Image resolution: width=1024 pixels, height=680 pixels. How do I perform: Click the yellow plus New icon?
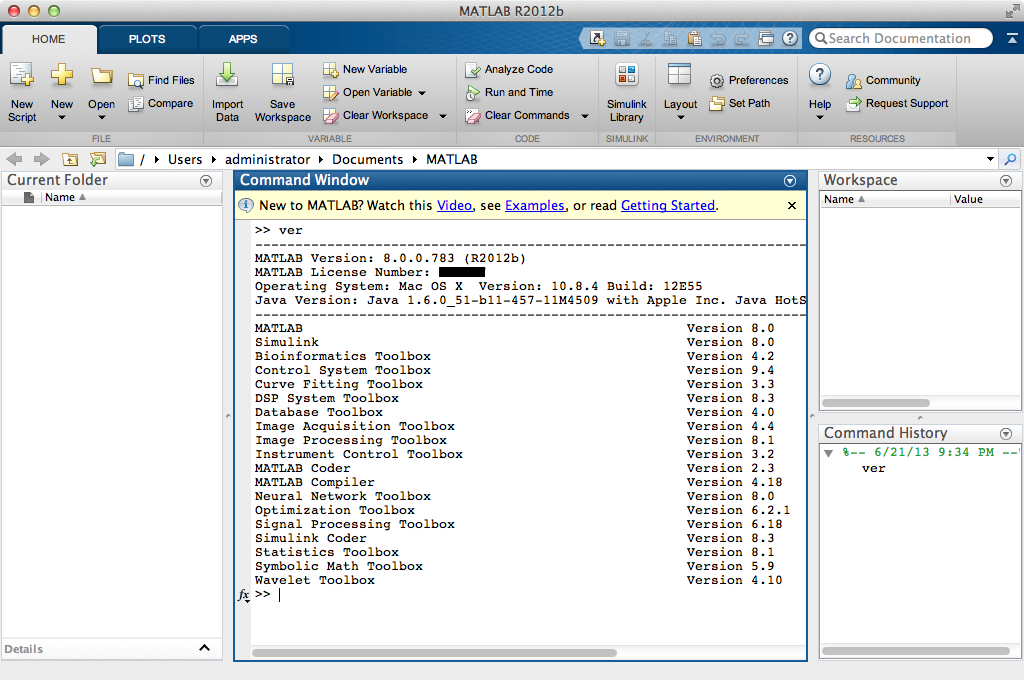coord(62,74)
